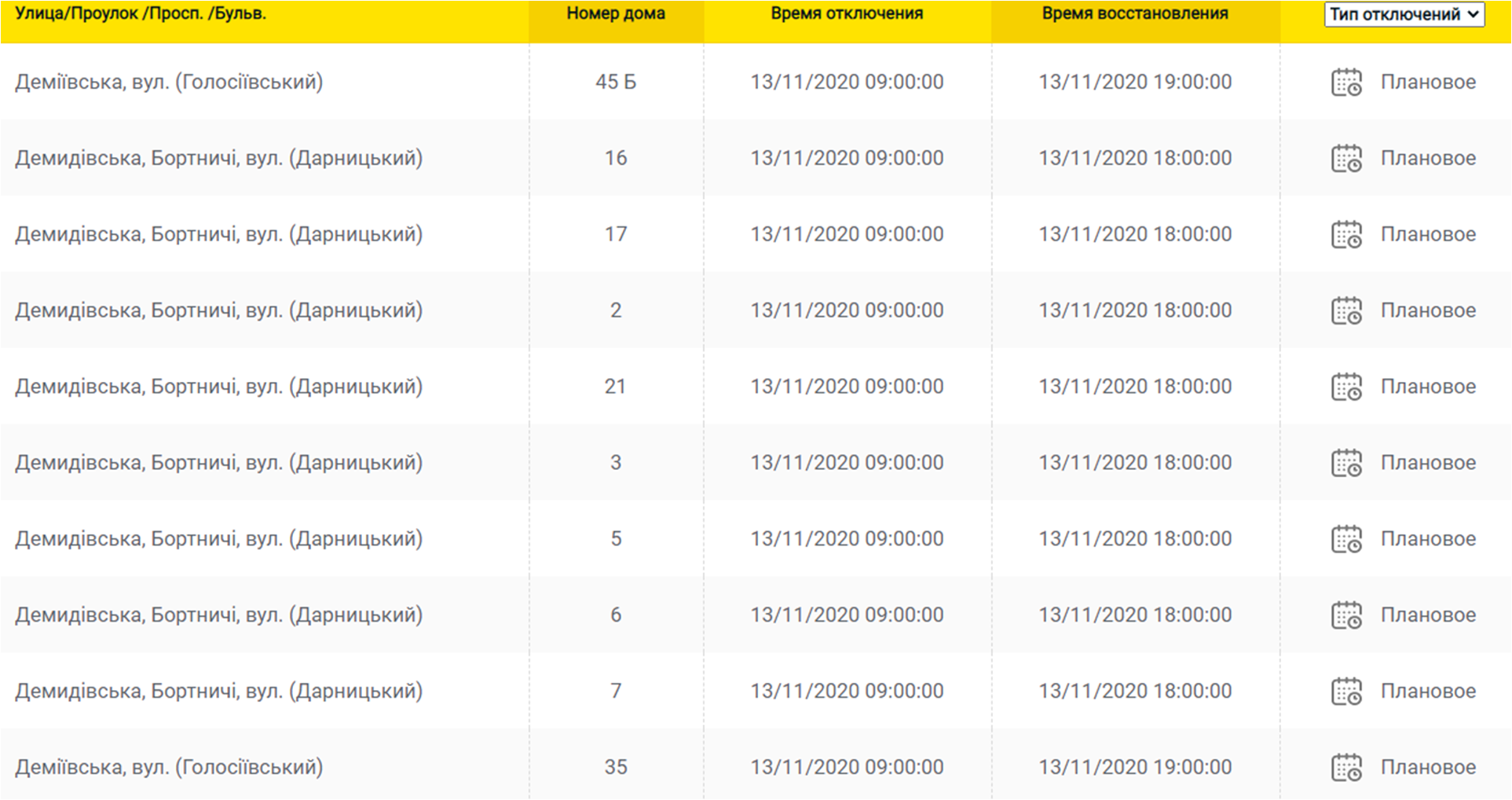Click calendar icon for Демидівська house 2
The image size is (1512, 800).
click(1346, 311)
